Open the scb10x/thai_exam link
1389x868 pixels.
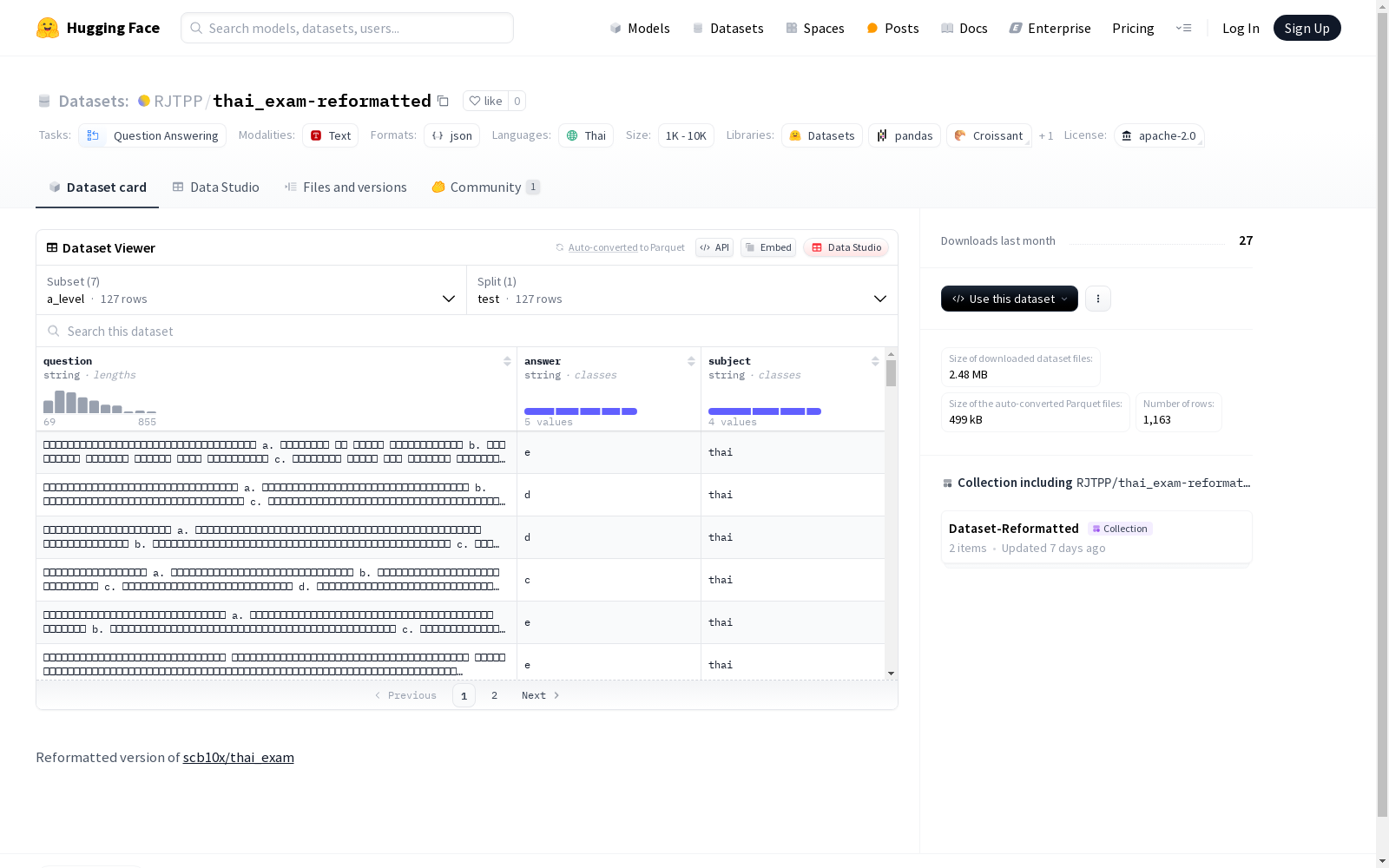point(239,757)
